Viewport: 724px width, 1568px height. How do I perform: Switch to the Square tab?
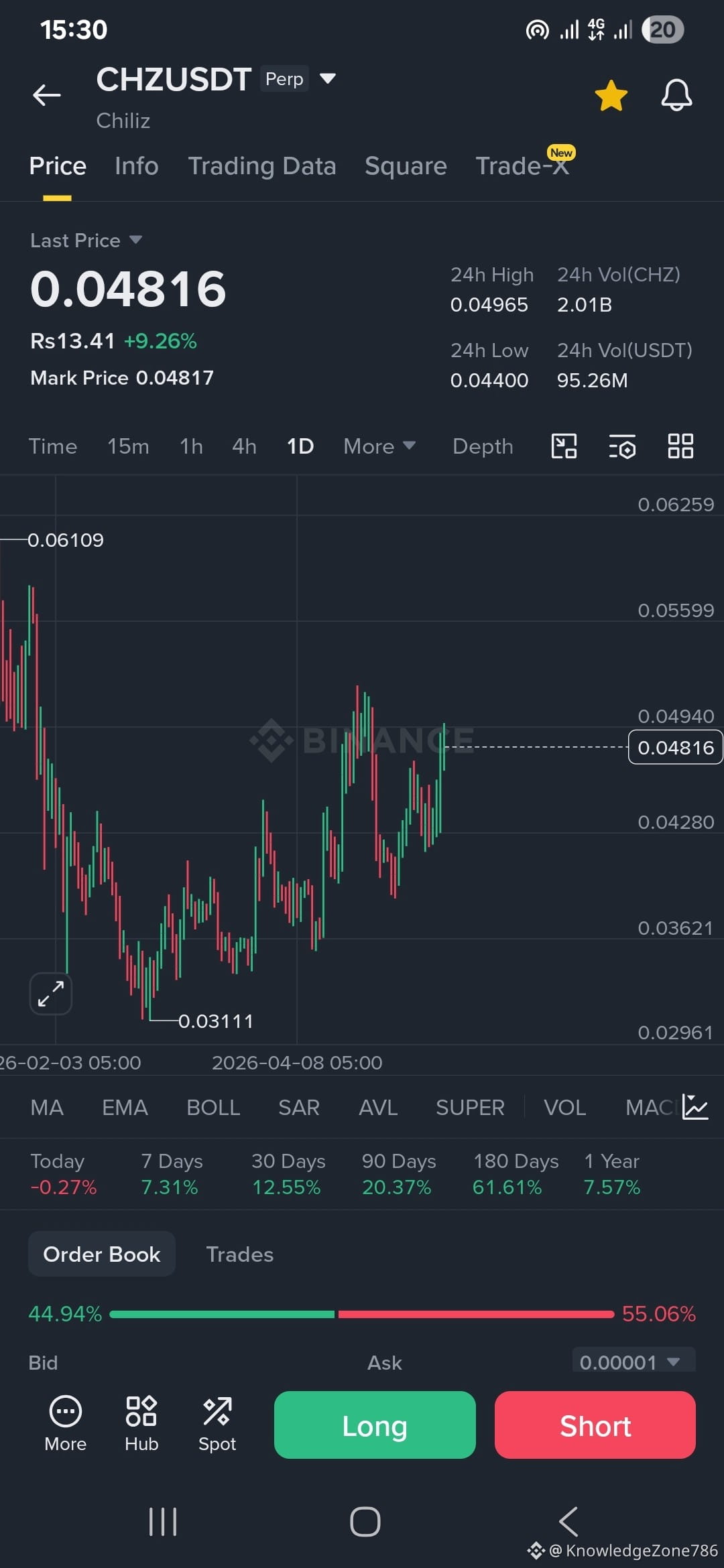pos(406,166)
